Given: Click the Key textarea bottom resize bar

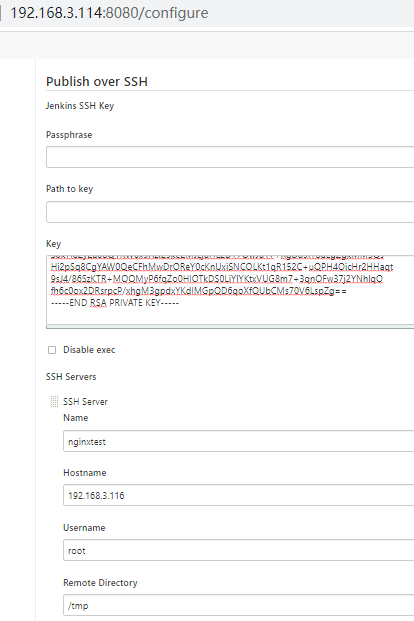Looking at the screenshot, I should coord(230,327).
